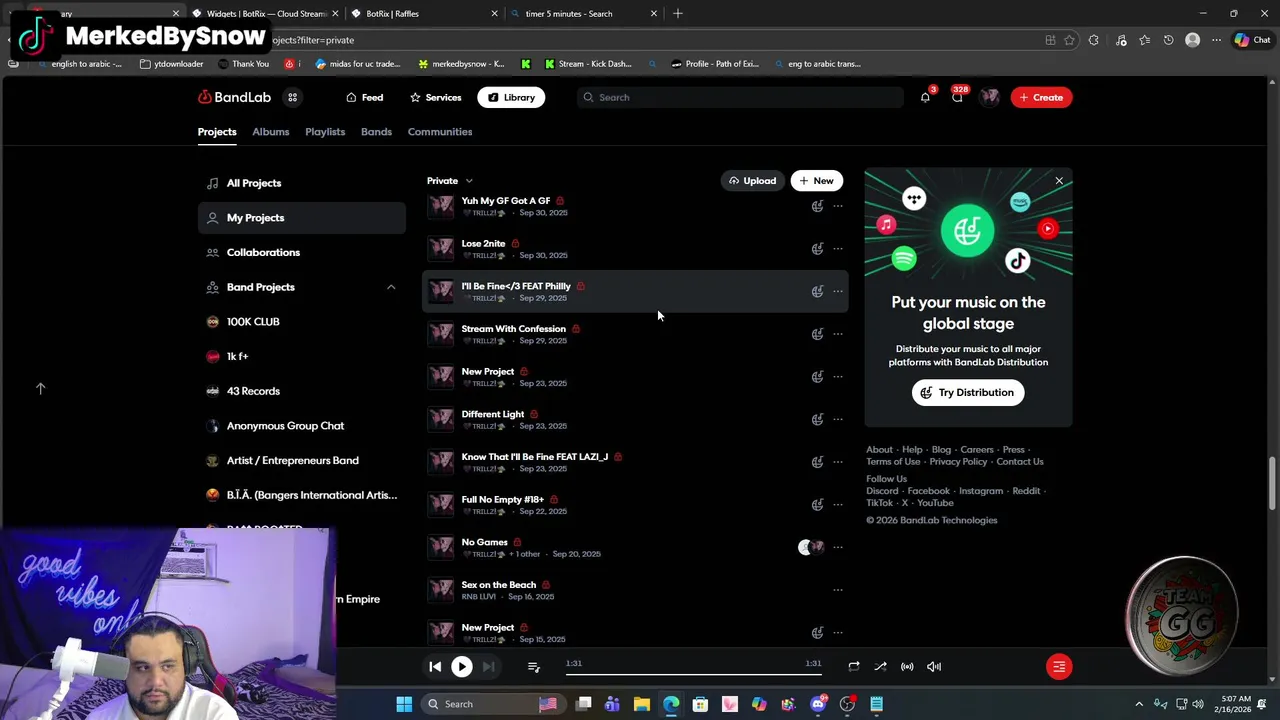
Task: Toggle the broadcast radio icon in player
Action: point(907,666)
